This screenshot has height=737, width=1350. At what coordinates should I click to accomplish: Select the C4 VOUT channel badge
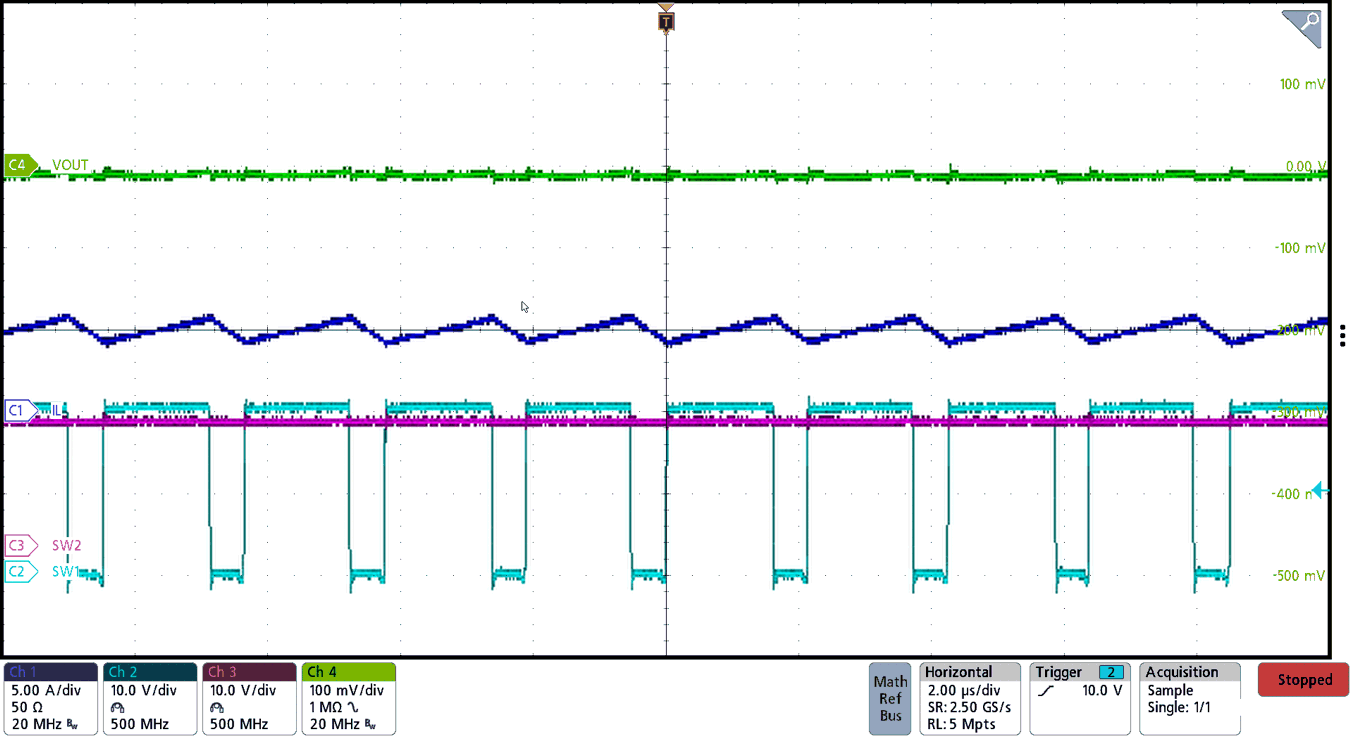point(19,166)
